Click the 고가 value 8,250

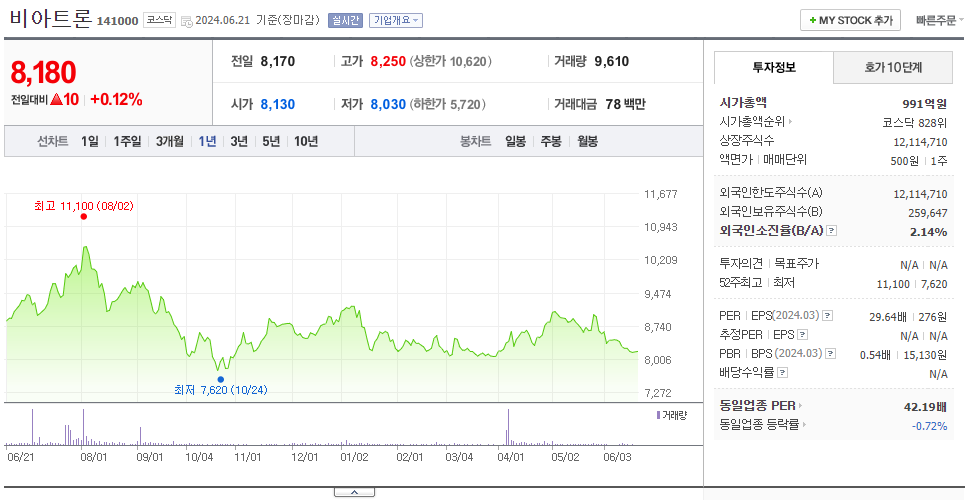click(388, 61)
